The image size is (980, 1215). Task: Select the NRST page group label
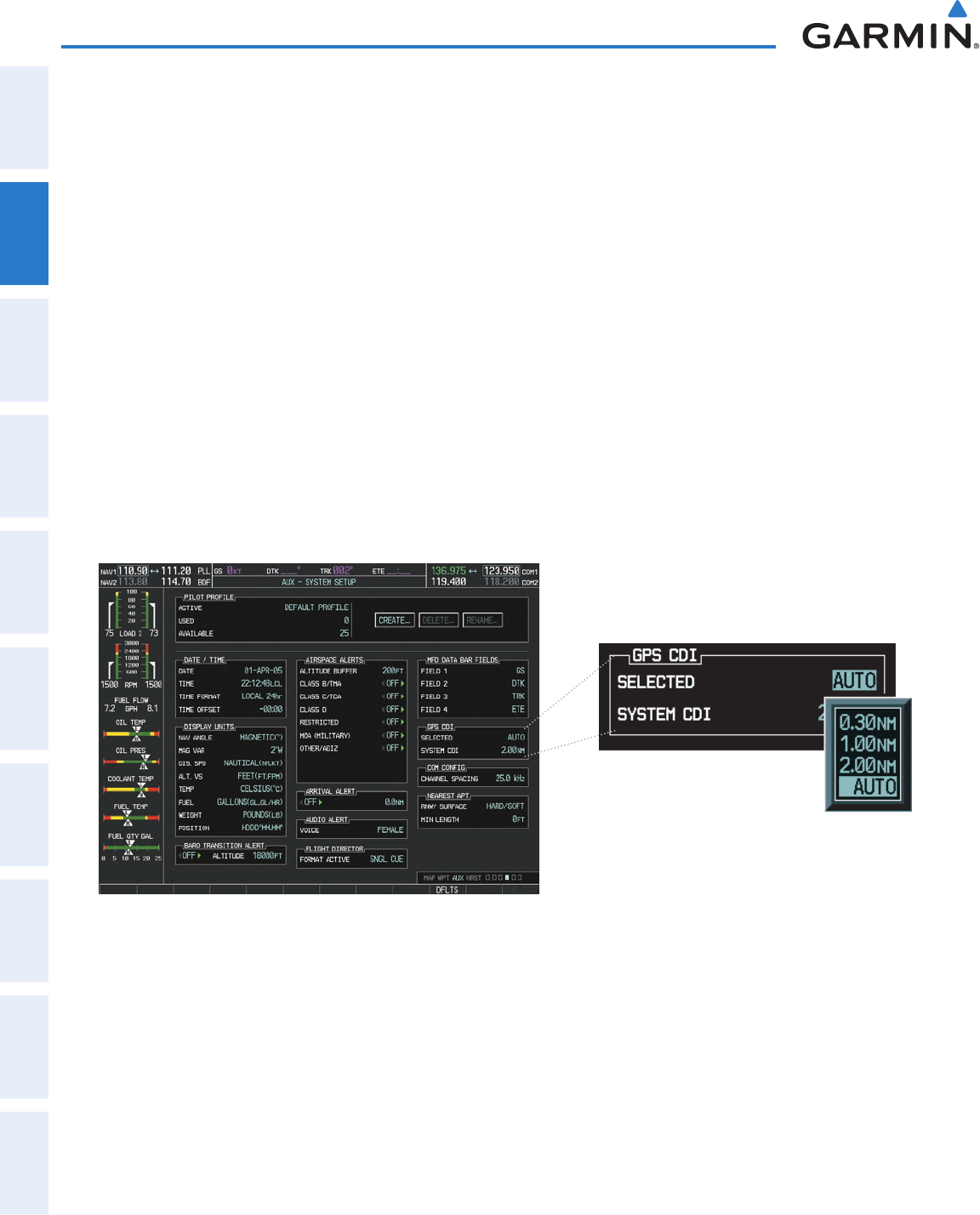tap(474, 877)
